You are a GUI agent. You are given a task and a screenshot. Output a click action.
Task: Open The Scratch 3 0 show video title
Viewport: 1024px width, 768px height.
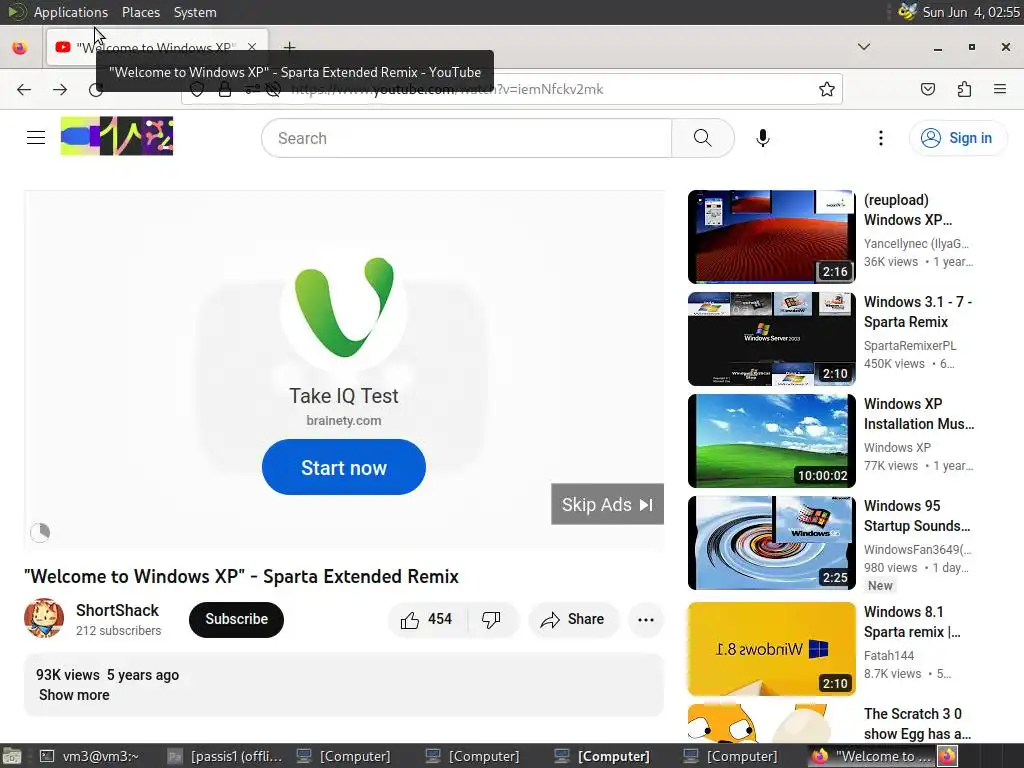pyautogui.click(x=917, y=724)
